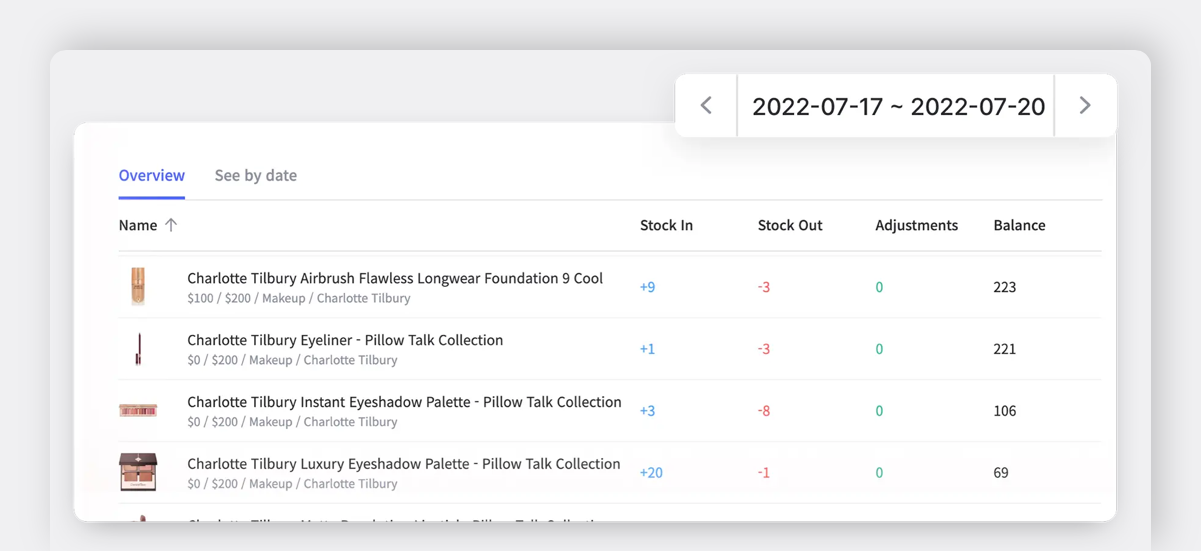Sort by the Stock Out column header
This screenshot has width=1201, height=551.
[789, 225]
